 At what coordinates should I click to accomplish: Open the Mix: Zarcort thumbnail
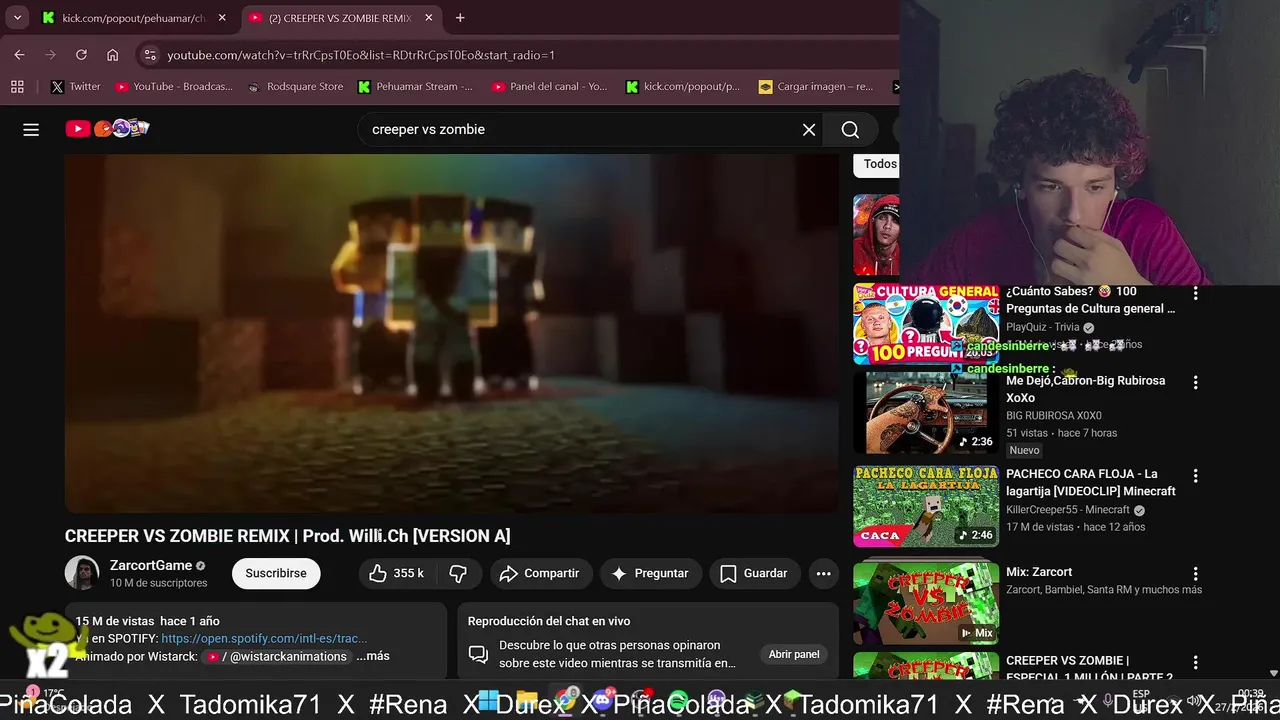coord(926,603)
